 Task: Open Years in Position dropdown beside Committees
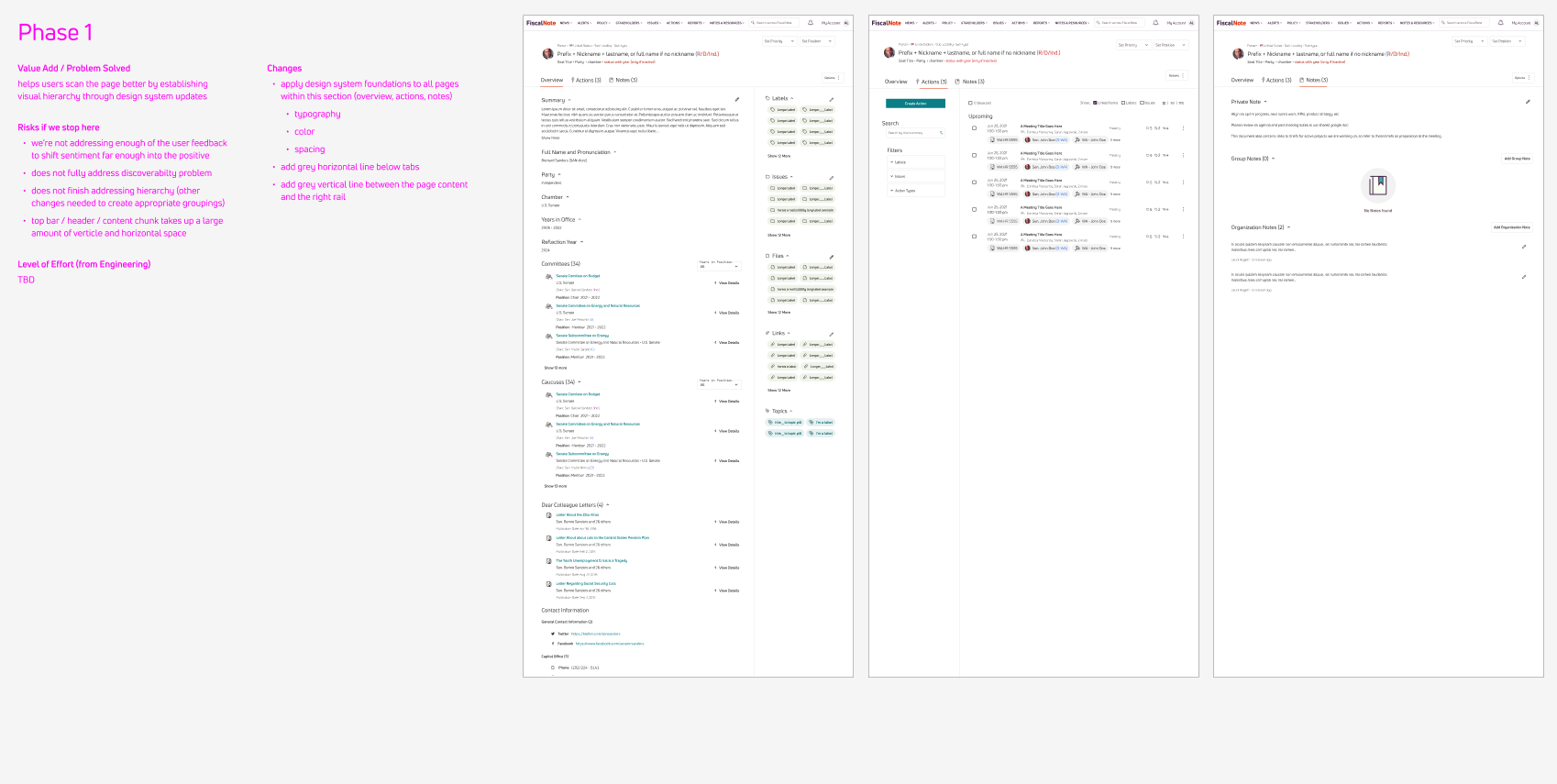tap(719, 267)
